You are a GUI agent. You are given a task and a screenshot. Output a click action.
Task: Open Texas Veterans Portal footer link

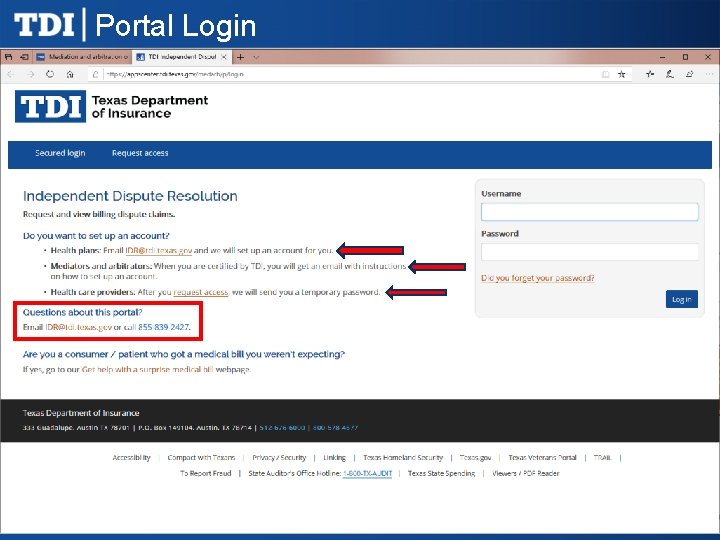click(542, 457)
